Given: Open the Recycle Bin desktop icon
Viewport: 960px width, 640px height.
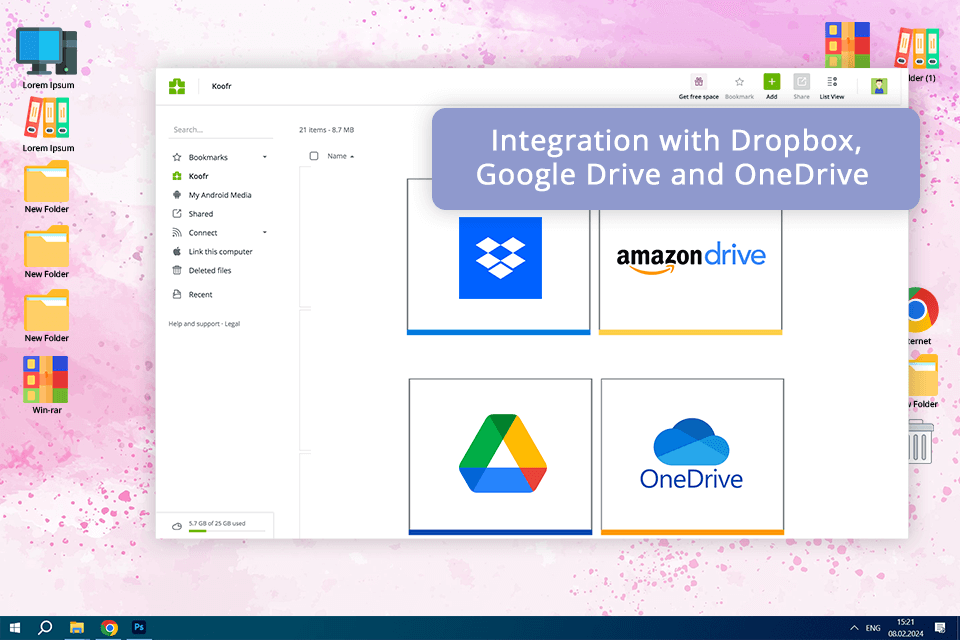Looking at the screenshot, I should 920,441.
